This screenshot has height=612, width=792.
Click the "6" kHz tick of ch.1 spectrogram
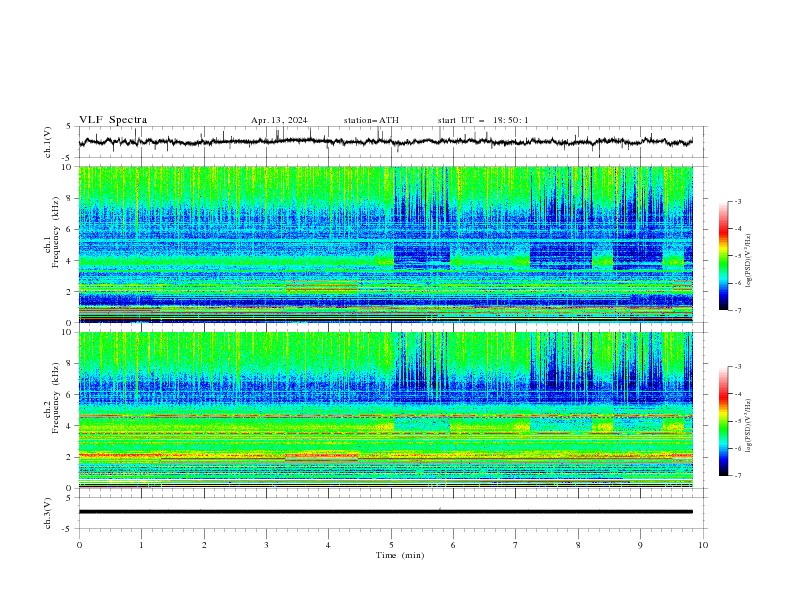(70, 229)
